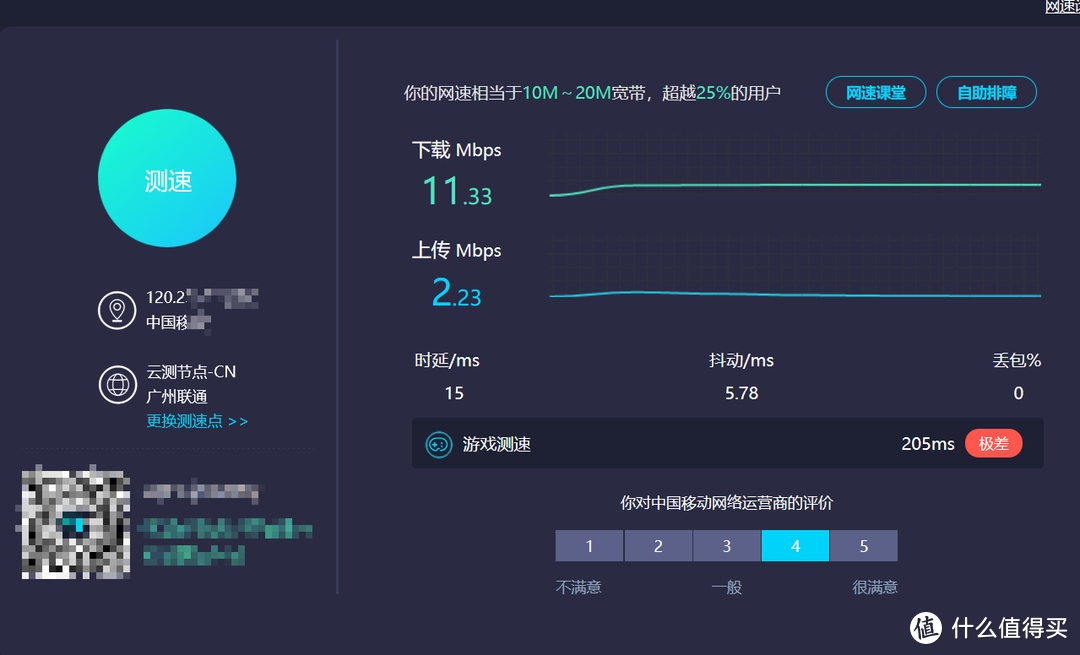This screenshot has width=1080, height=655.
Task: Click the circular 测速 speed test button
Action: tap(166, 178)
